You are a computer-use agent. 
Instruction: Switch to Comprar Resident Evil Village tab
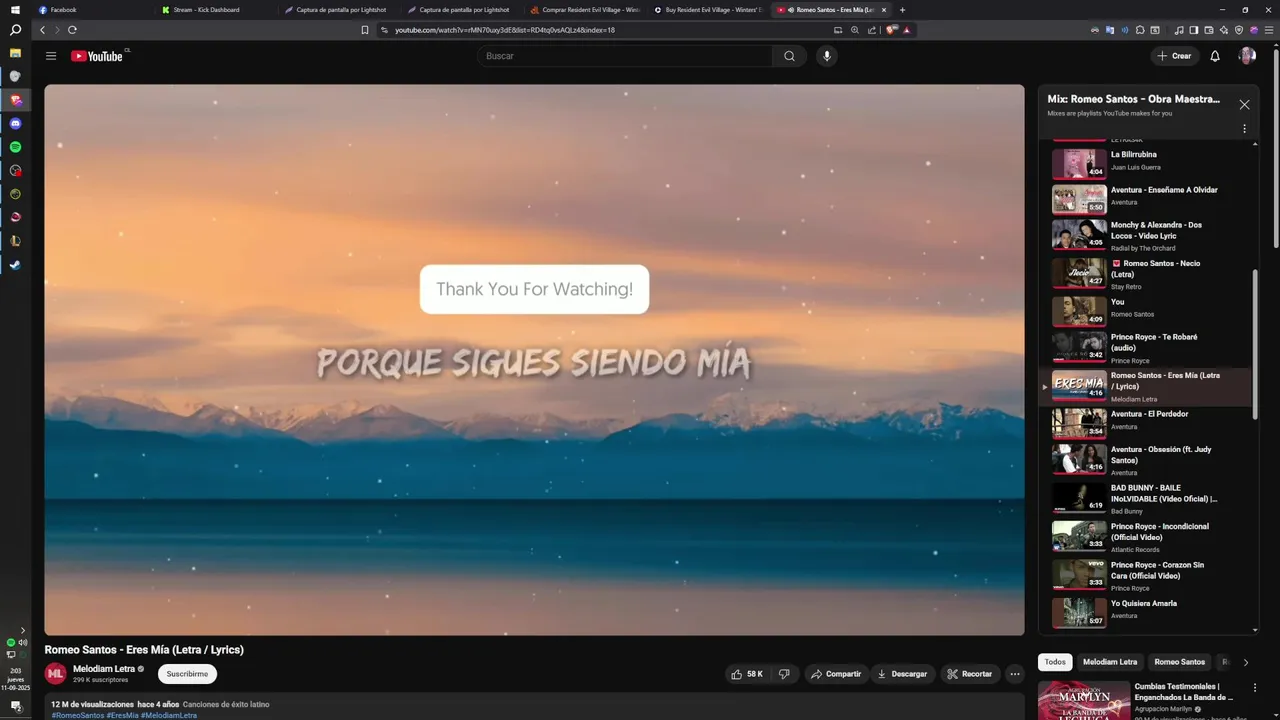point(585,10)
